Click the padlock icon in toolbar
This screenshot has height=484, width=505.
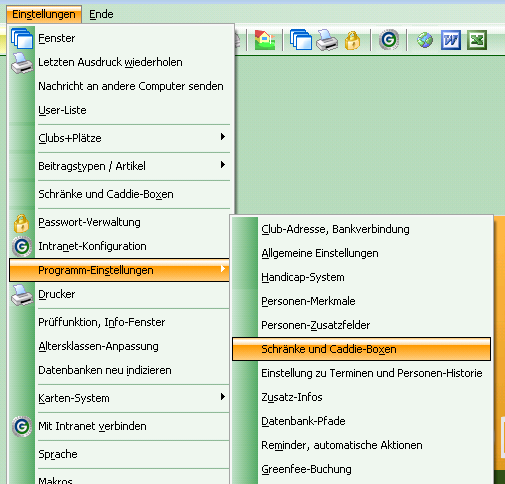point(352,40)
